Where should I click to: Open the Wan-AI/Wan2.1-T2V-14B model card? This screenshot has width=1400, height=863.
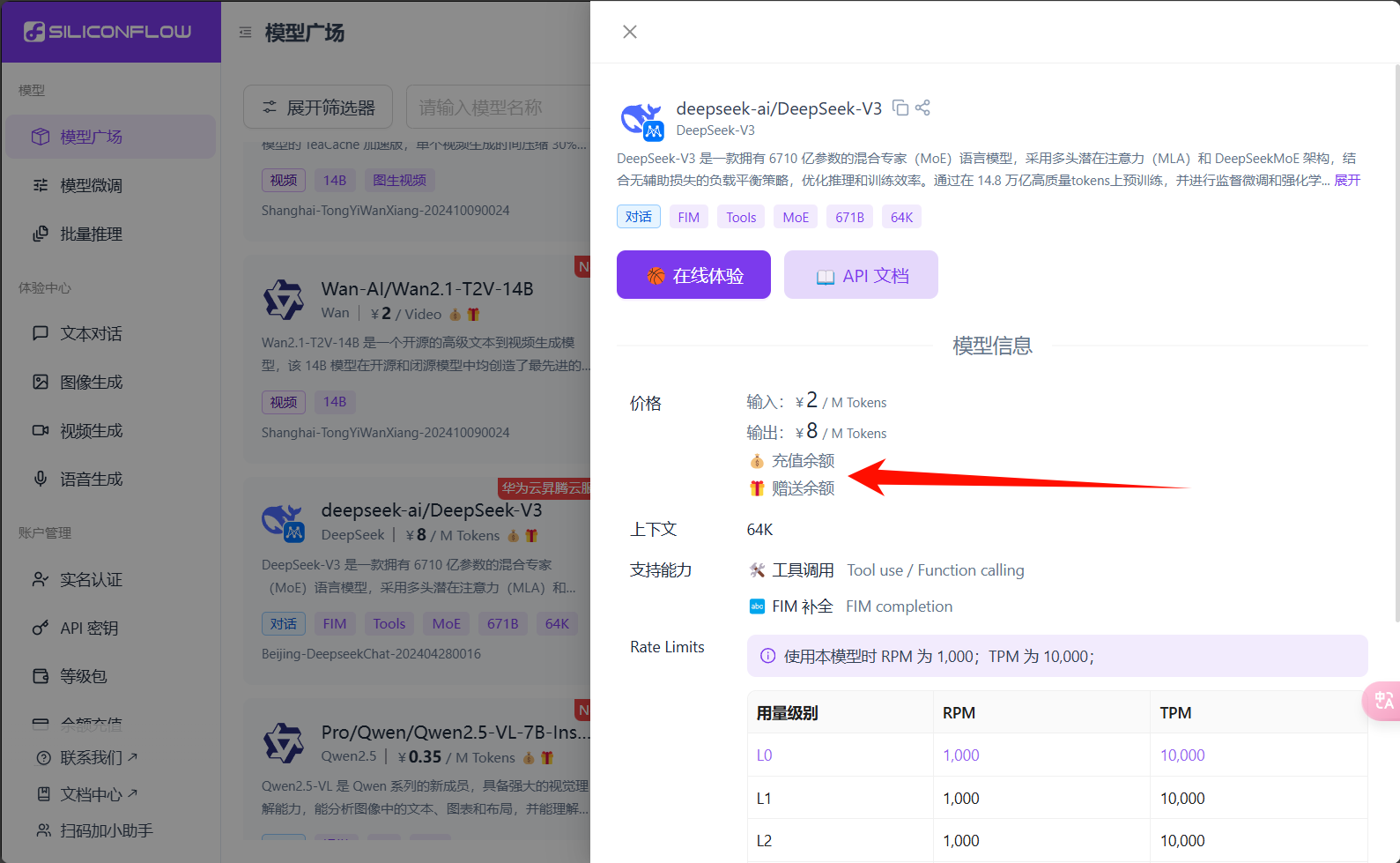[x=418, y=359]
